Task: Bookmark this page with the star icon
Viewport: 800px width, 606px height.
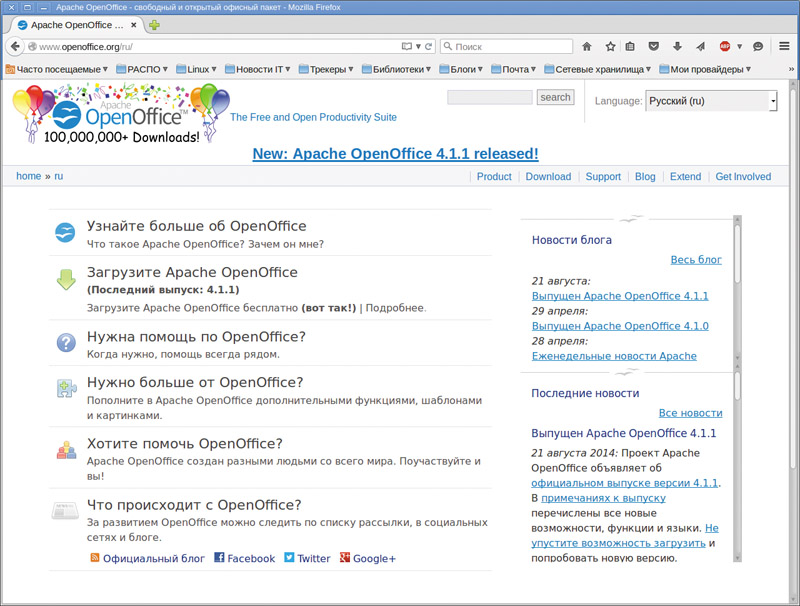Action: coord(610,46)
